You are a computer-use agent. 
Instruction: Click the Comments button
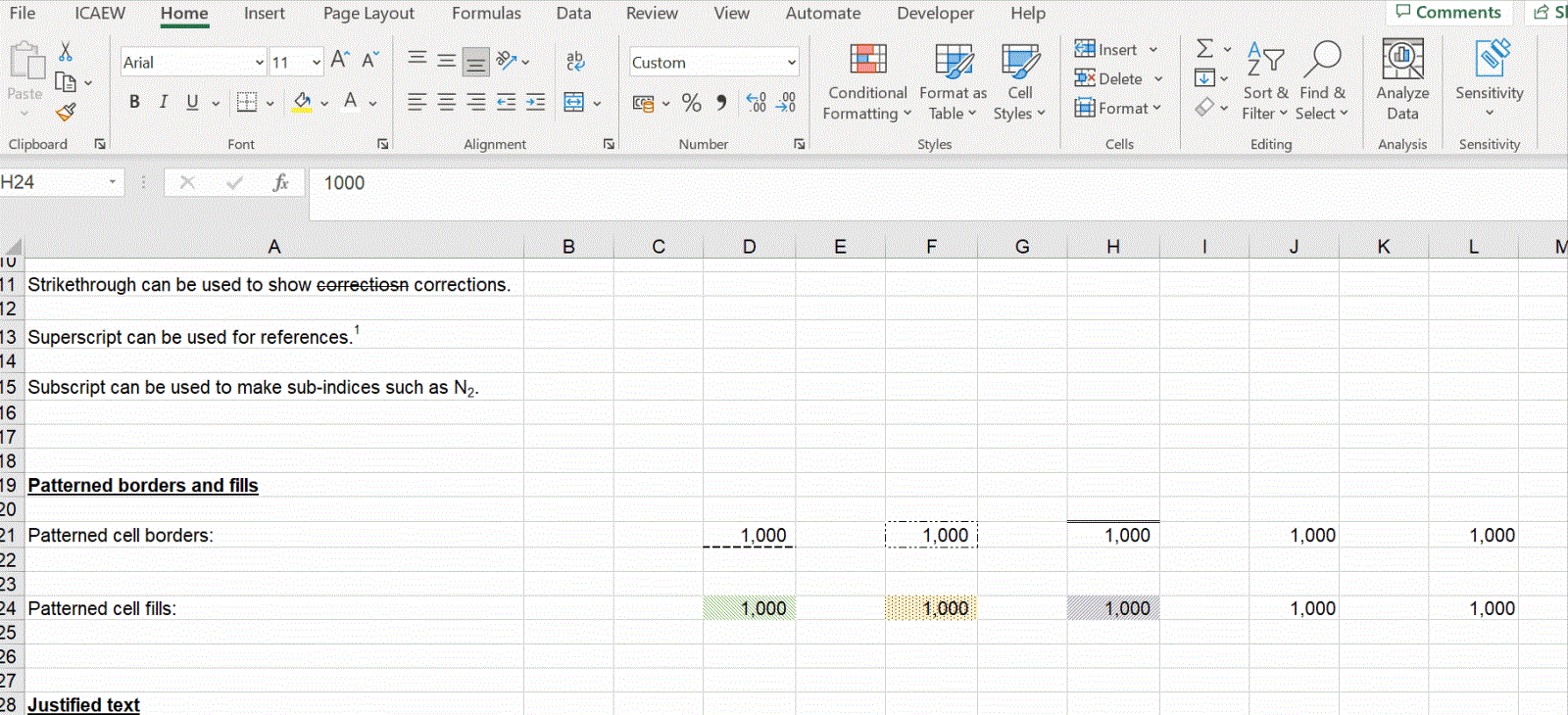coord(1448,13)
